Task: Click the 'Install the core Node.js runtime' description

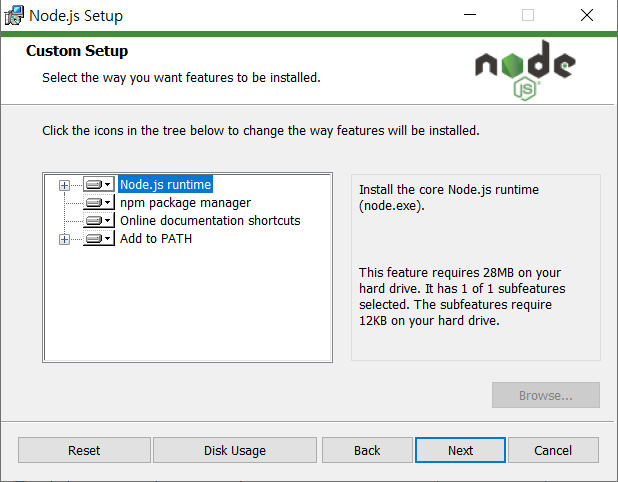Action: pyautogui.click(x=449, y=197)
